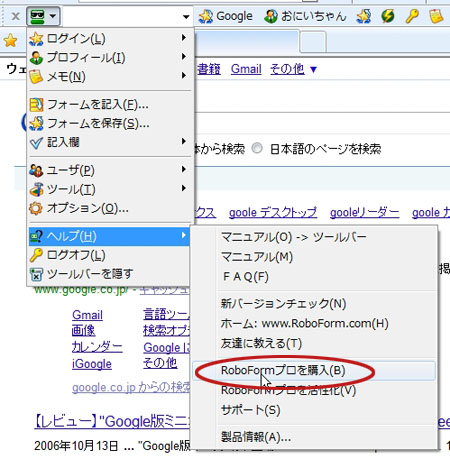Image resolution: width=450 pixels, height=459 pixels.
Task: Click the Google passcard toolbar button
Action: click(x=226, y=16)
